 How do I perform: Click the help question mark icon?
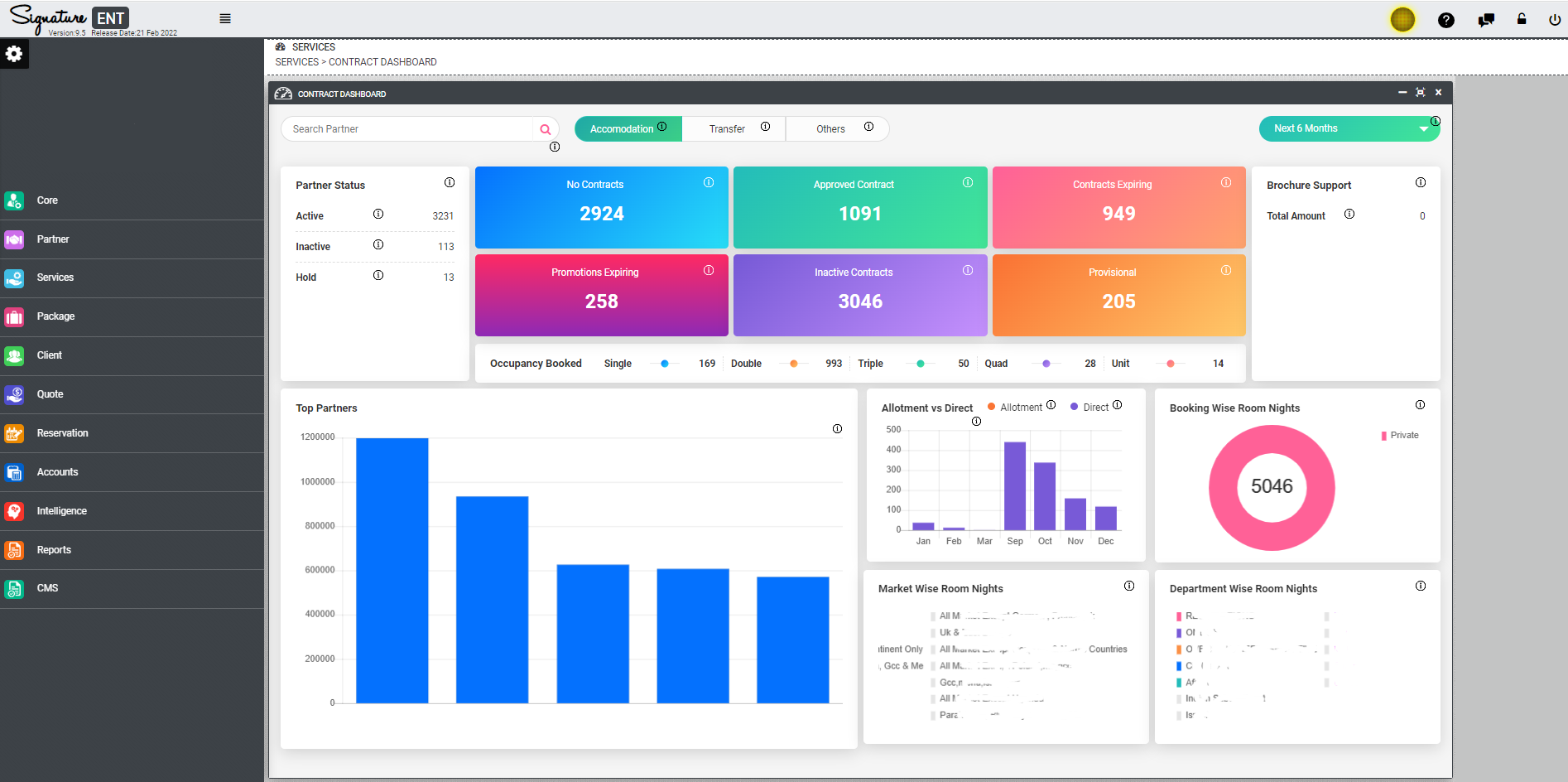(1445, 20)
